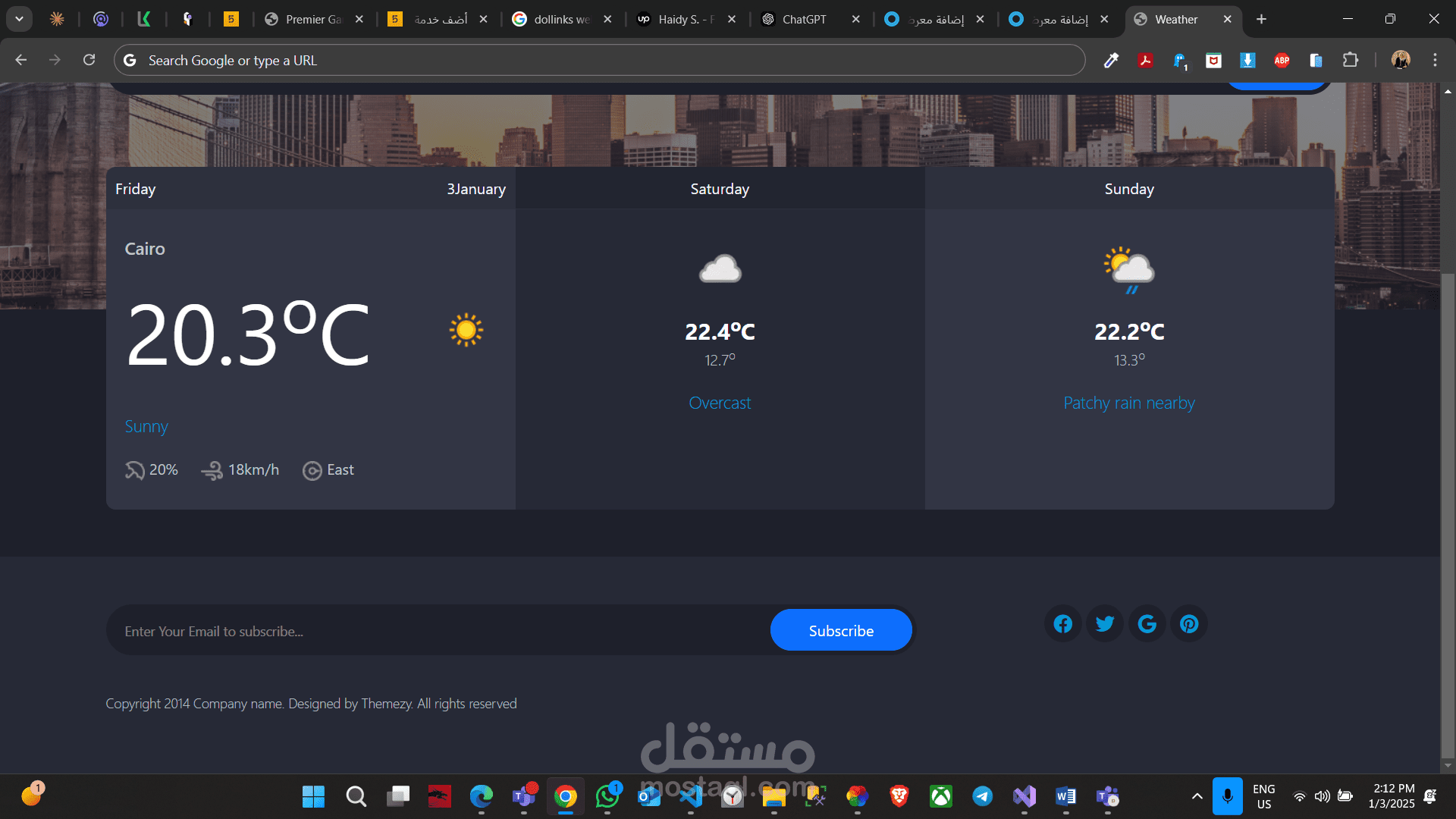Click the email subscribe input field
The width and height of the screenshot is (1456, 819).
[440, 631]
